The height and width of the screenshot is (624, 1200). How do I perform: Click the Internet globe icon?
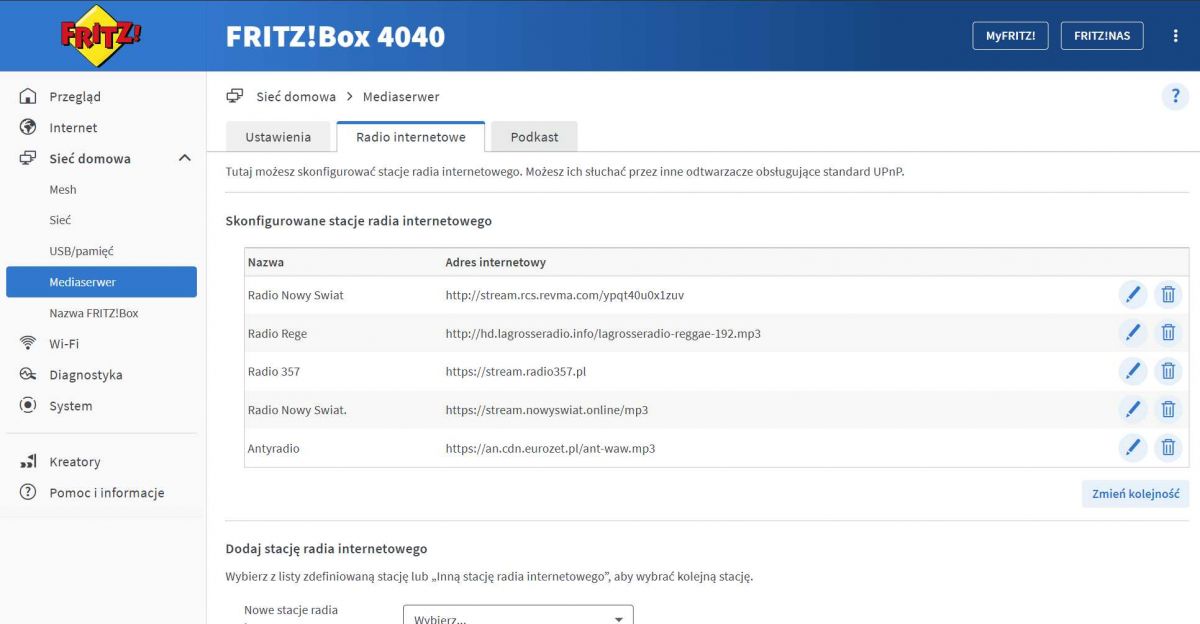click(x=28, y=128)
